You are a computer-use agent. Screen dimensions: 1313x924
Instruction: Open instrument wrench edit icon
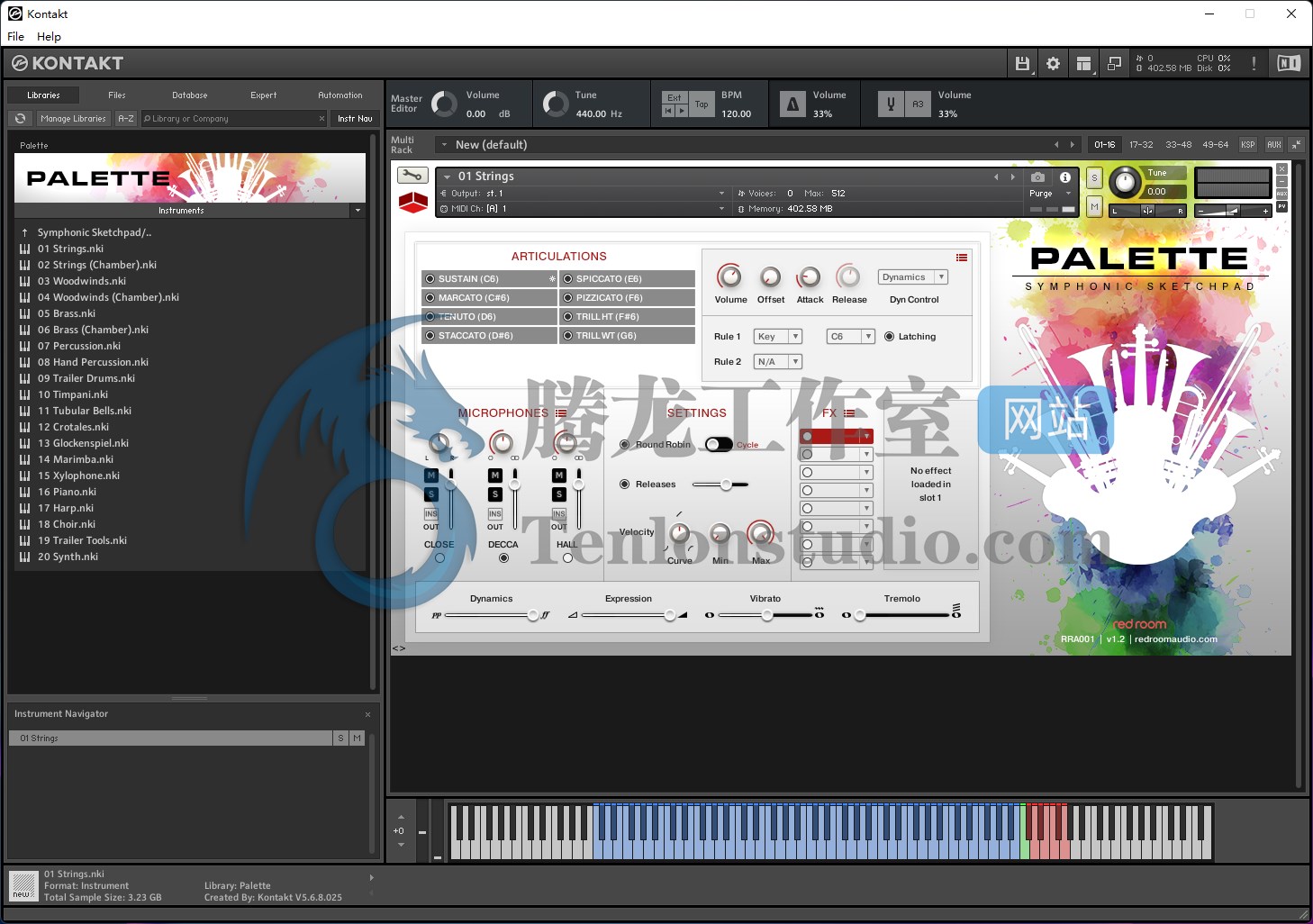[x=412, y=176]
